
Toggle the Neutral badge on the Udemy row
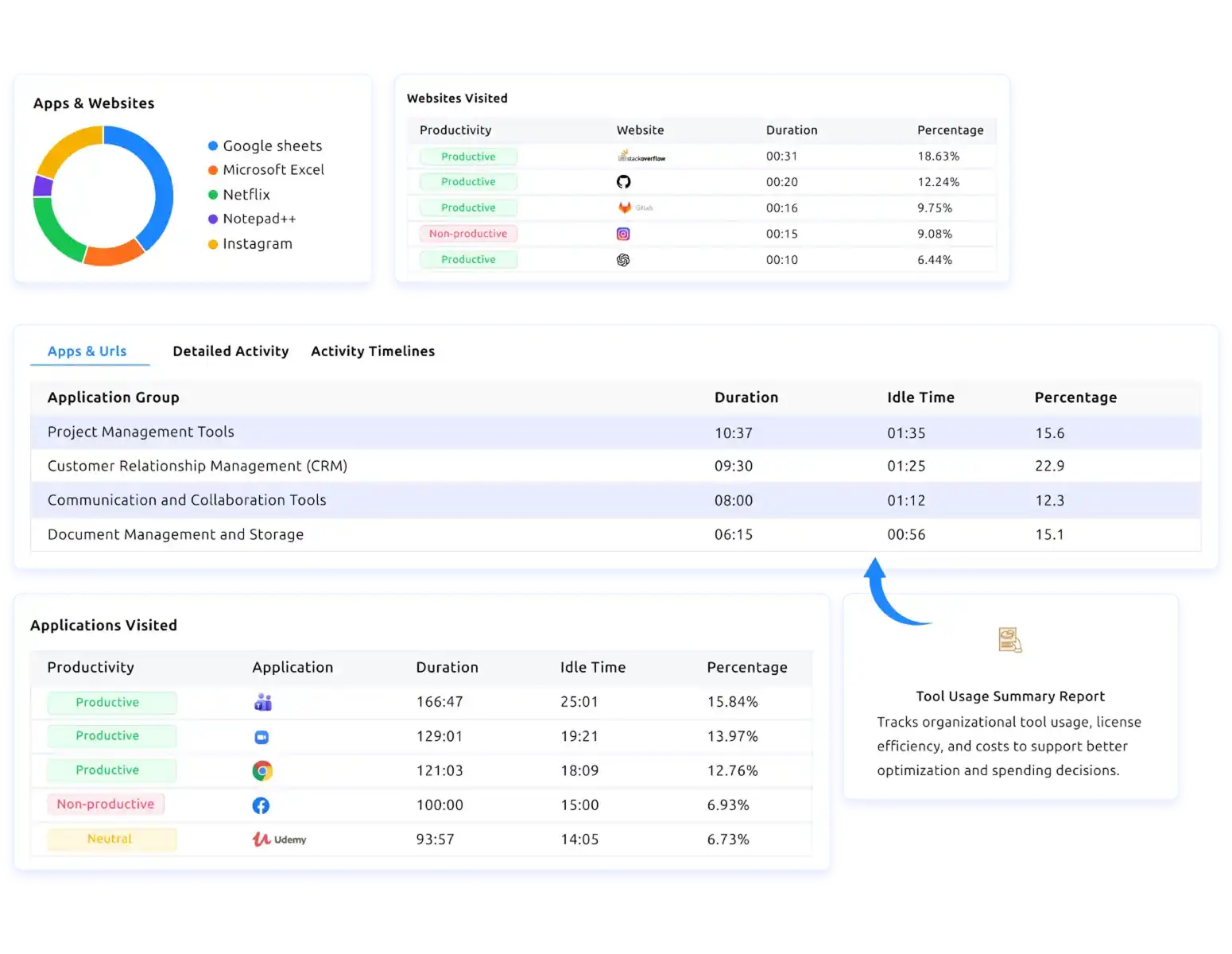110,839
